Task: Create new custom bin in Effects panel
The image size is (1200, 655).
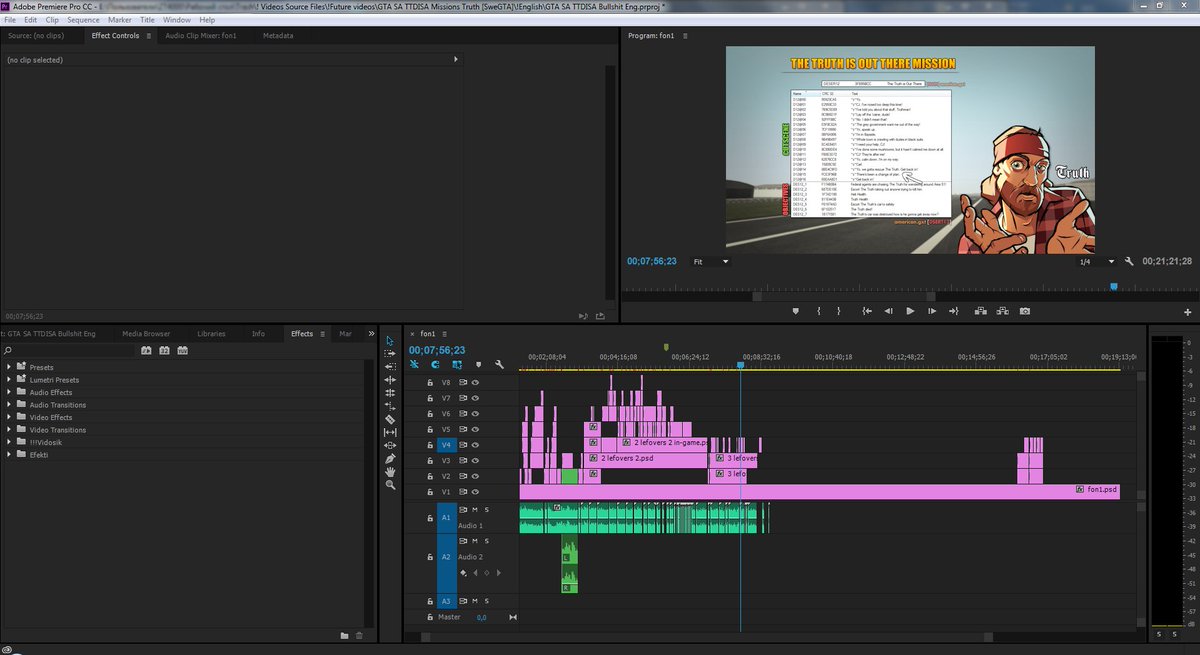Action: [345, 635]
